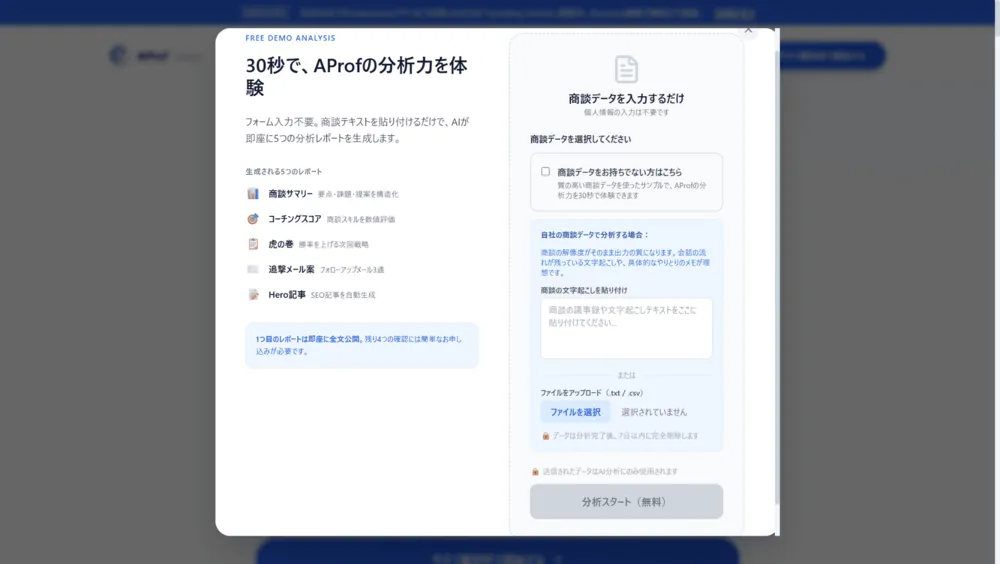Click the 選択されていません file status text

pos(654,412)
